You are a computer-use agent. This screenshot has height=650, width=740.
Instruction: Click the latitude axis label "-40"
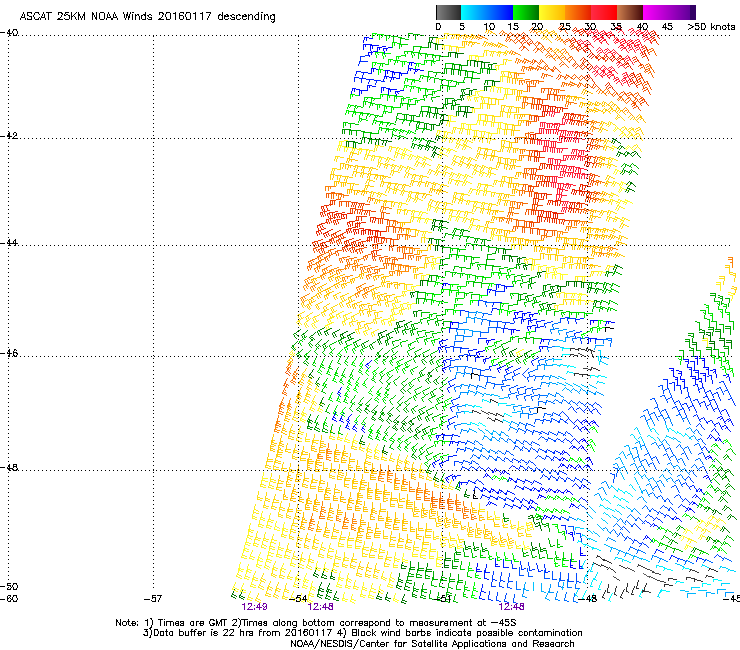[x=9, y=33]
